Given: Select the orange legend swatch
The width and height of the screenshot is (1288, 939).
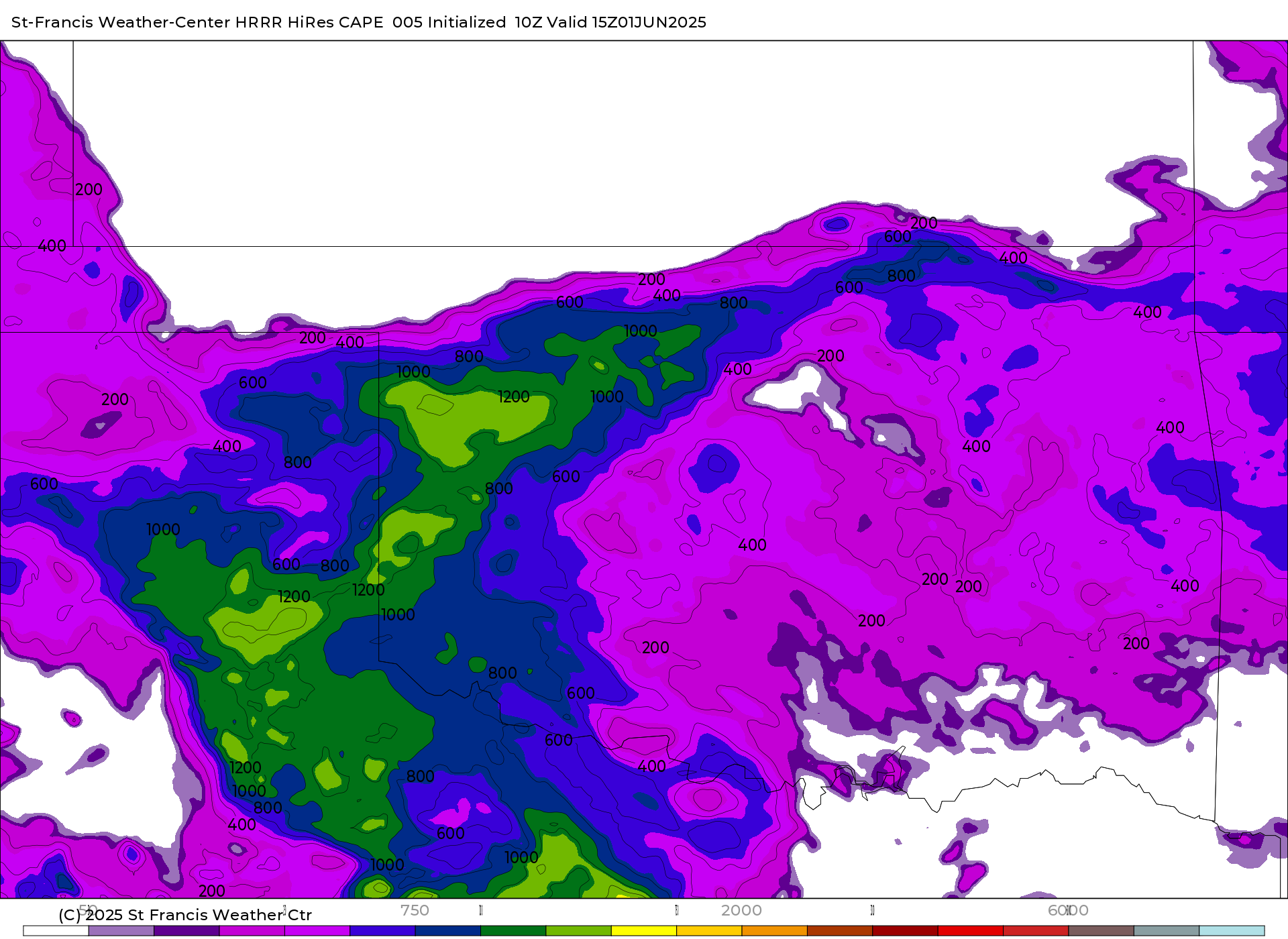Looking at the screenshot, I should 774,931.
